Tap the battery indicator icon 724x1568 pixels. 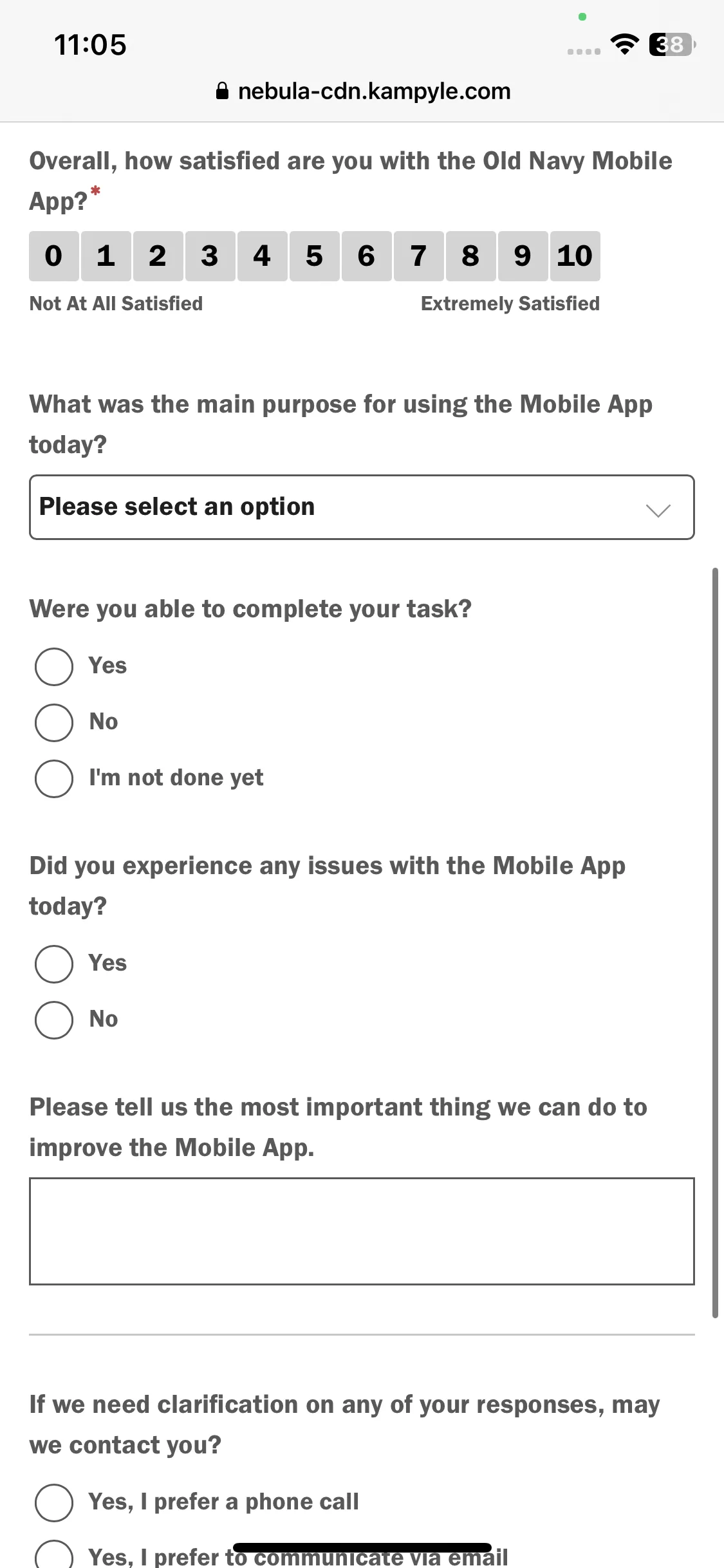[672, 44]
